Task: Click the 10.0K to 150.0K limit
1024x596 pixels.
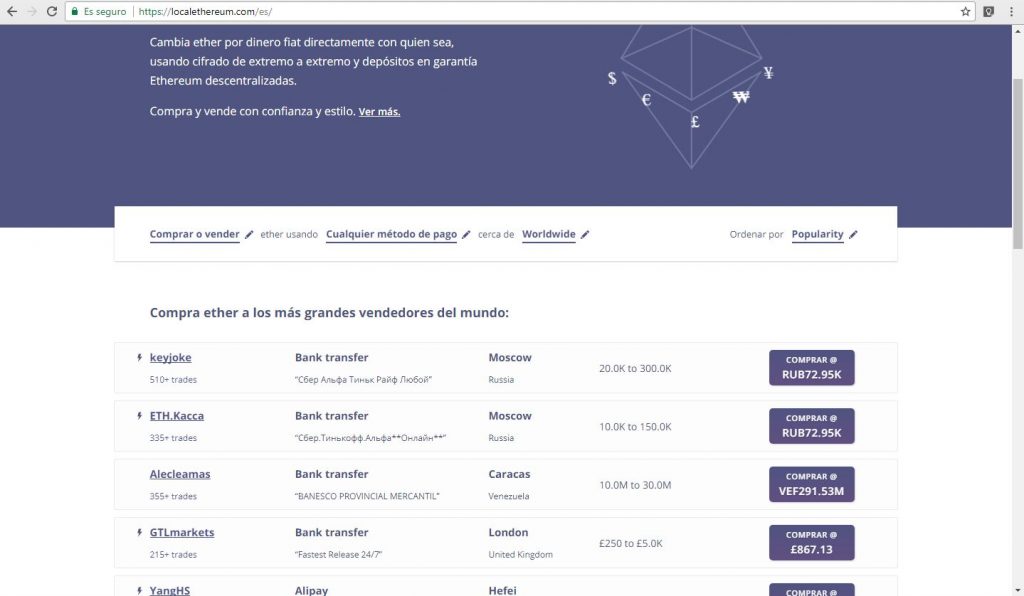Action: point(635,427)
